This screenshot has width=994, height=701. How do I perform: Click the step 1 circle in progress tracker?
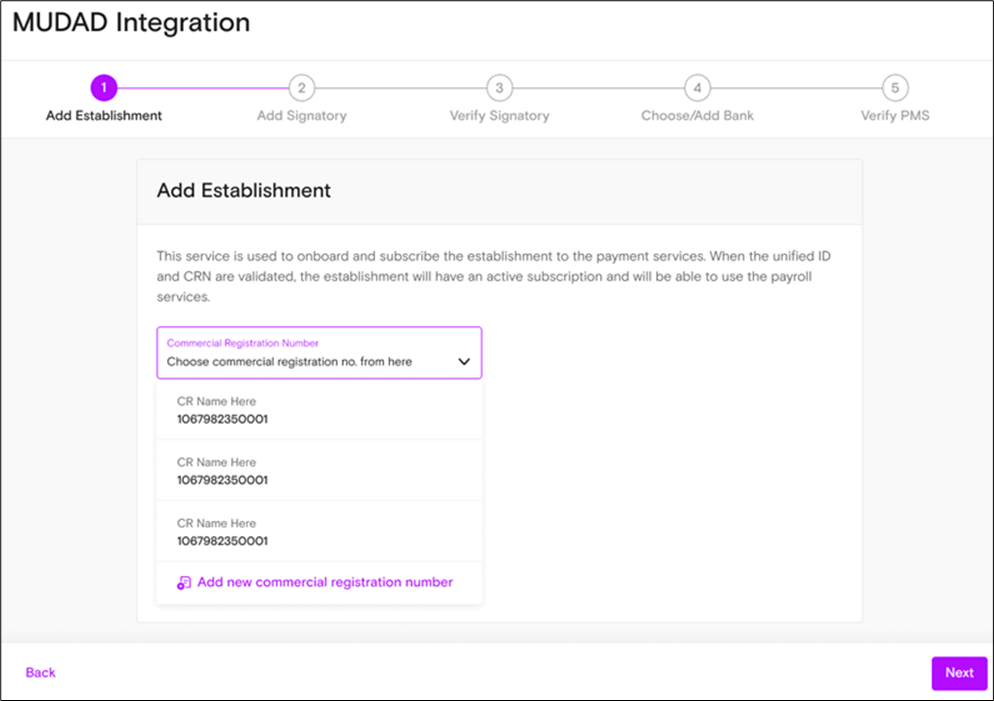pyautogui.click(x=104, y=88)
